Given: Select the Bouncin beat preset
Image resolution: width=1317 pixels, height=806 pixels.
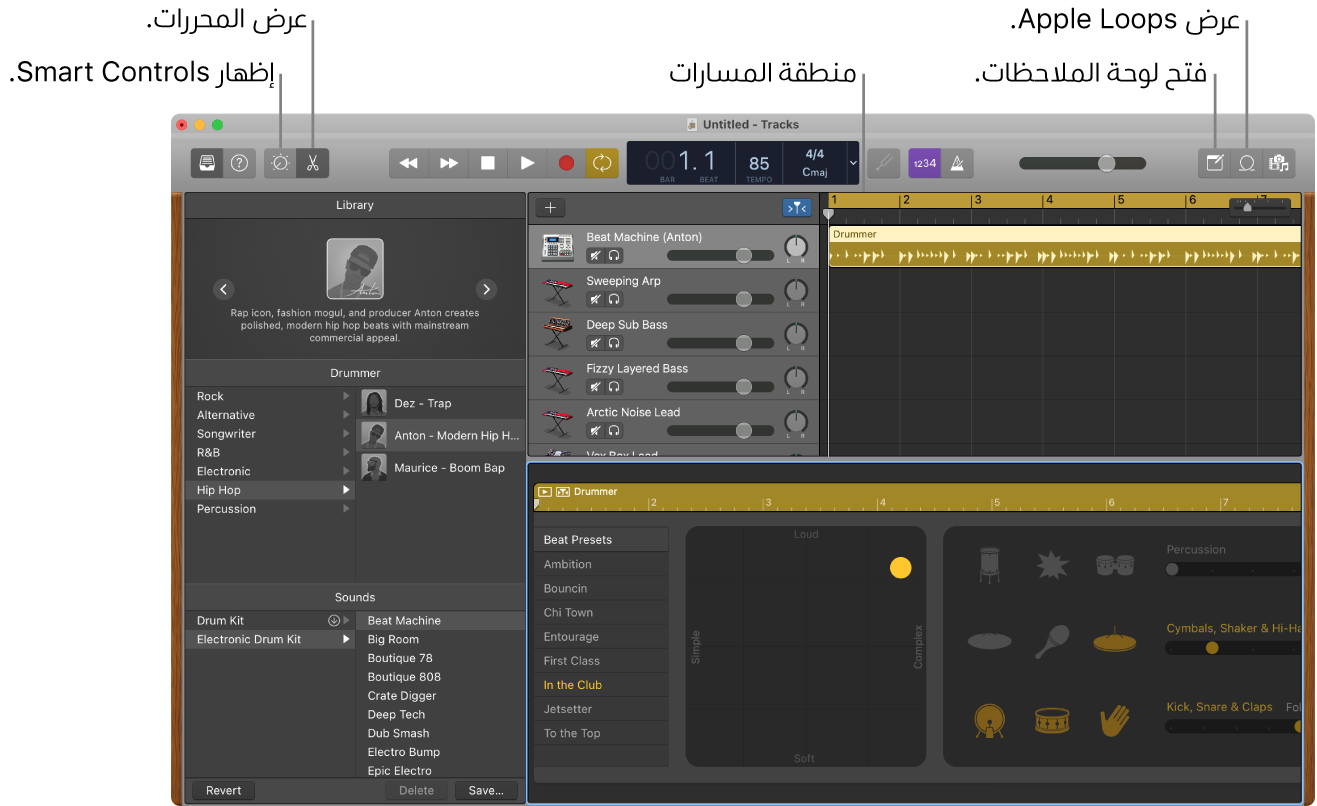Looking at the screenshot, I should (601, 588).
